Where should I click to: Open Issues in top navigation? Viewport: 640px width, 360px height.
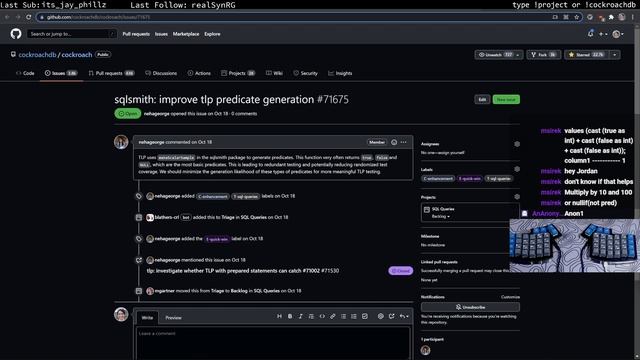point(161,34)
